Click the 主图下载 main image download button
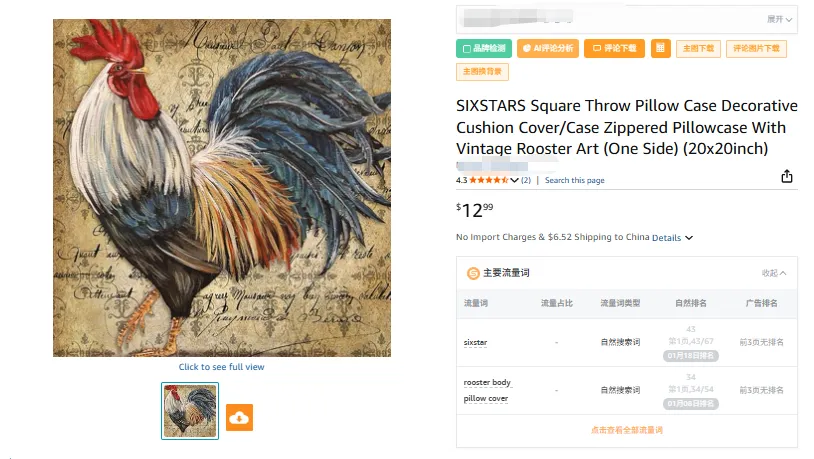814x459 pixels. [x=698, y=48]
